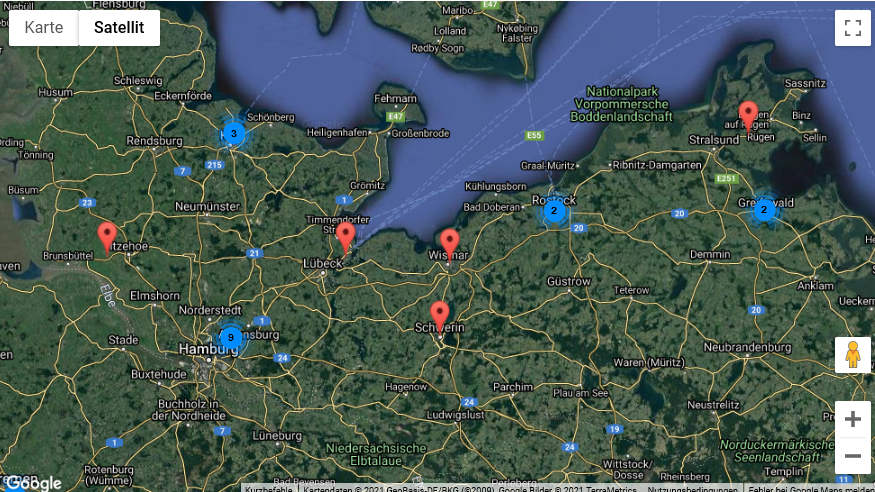The height and width of the screenshot is (492, 875).
Task: Click the Street View pegman icon
Action: point(852,355)
